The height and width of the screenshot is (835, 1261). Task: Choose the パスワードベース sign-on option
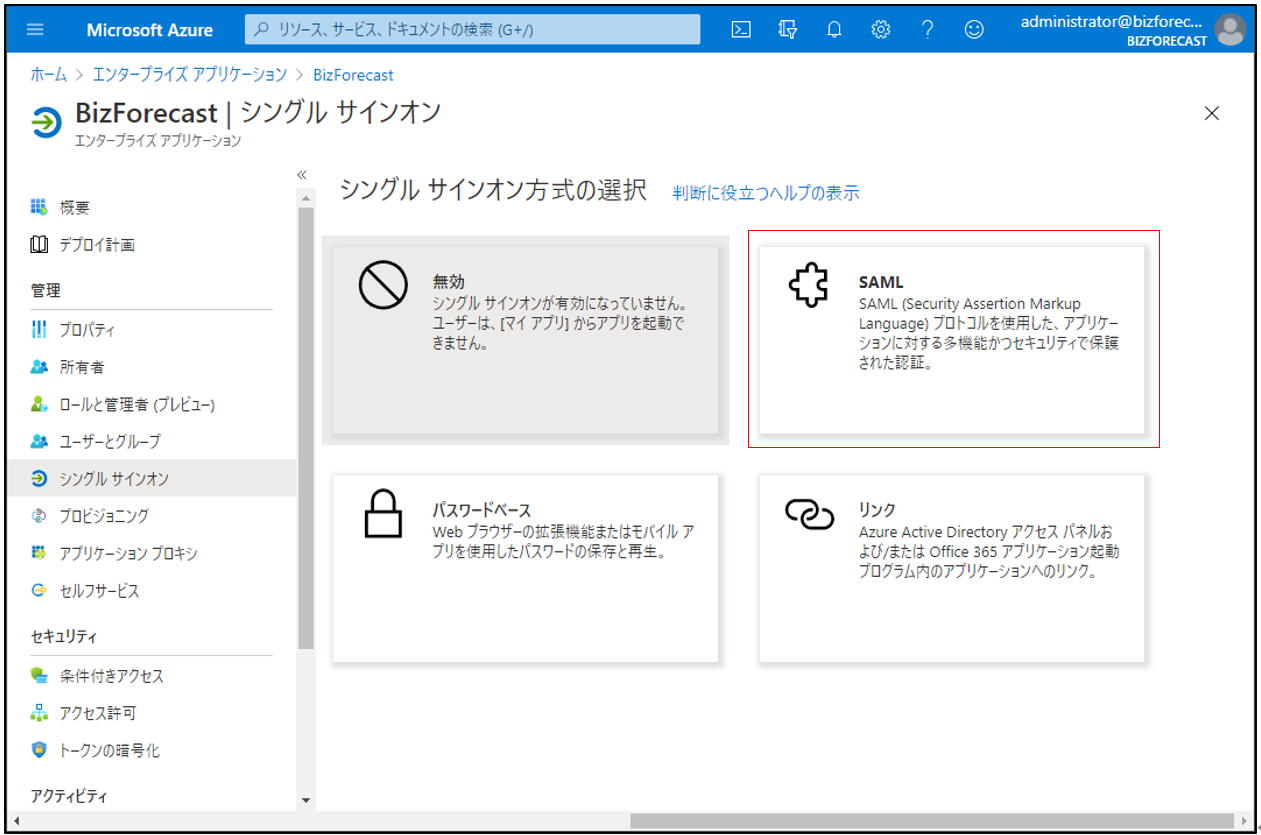(525, 568)
